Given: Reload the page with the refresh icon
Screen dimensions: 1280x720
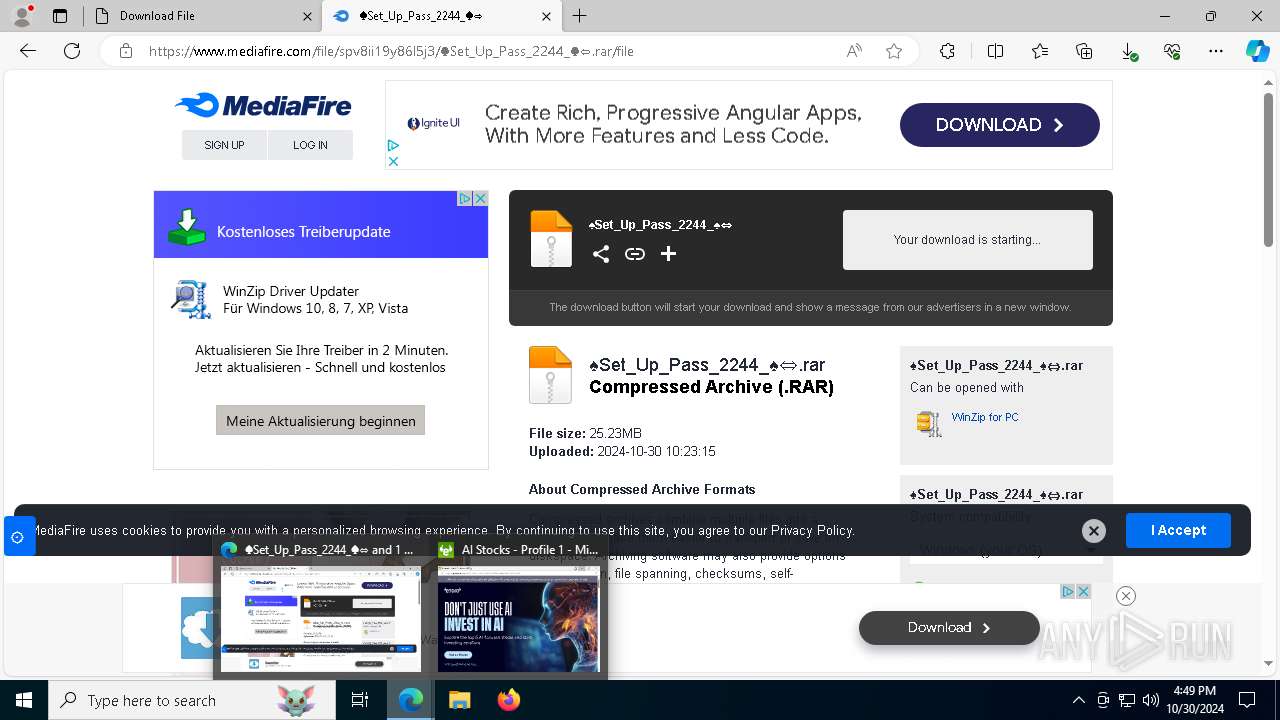Looking at the screenshot, I should 72,51.
